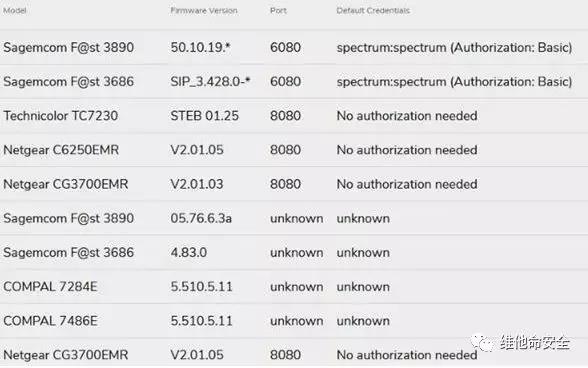
Task: Click the WeChat watermark logo icon
Action: 482,342
